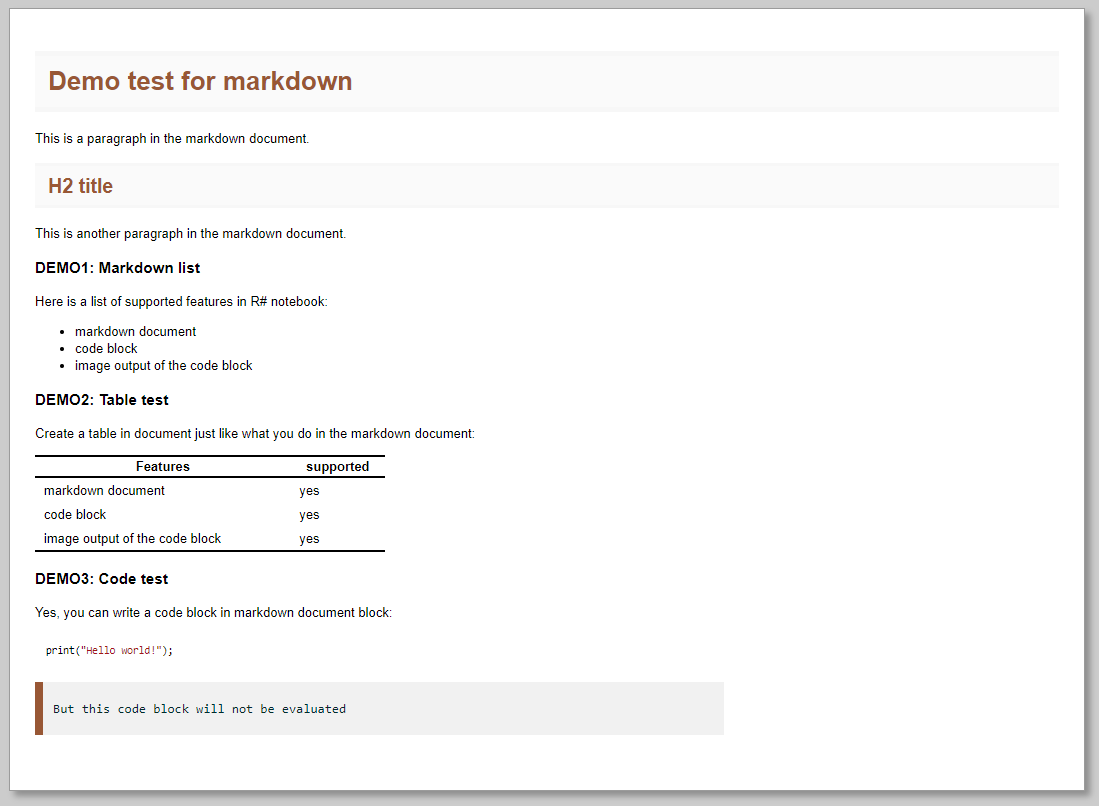Click the sentence mentioning R# notebook features
Viewport: 1099px width, 806px height.
(181, 301)
